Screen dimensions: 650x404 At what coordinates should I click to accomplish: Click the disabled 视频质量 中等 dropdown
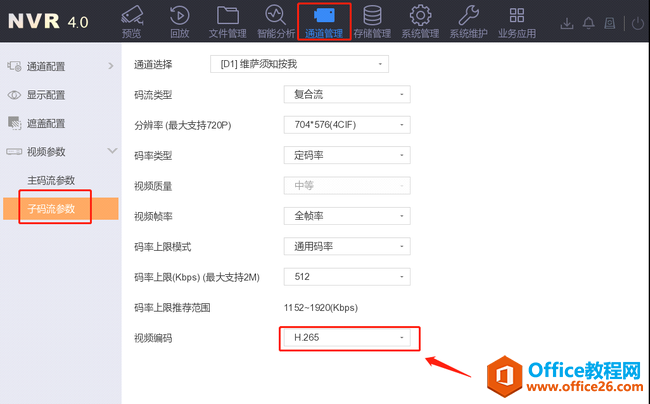coord(347,186)
